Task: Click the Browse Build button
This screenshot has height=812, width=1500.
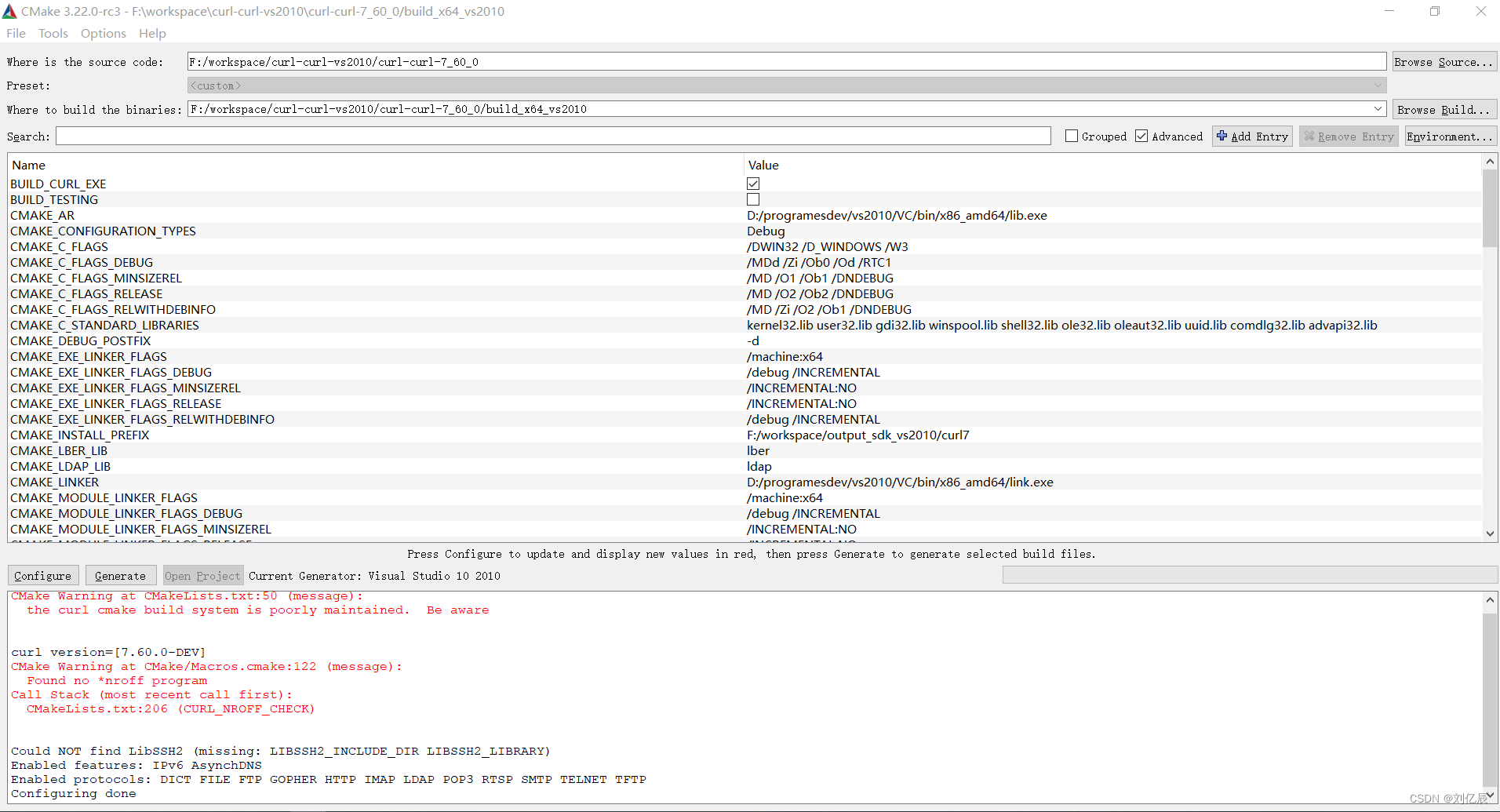Action: (1444, 110)
